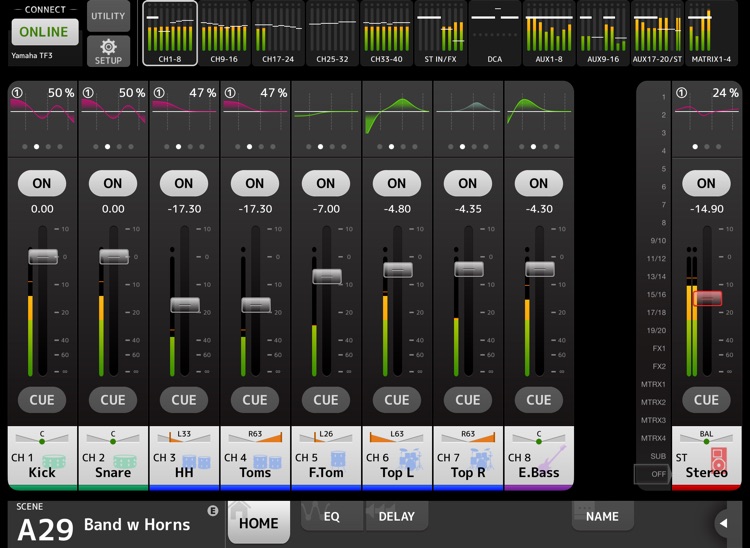Viewport: 750px width, 548px height.
Task: Select the CH17-24 meter bank
Action: point(278,33)
